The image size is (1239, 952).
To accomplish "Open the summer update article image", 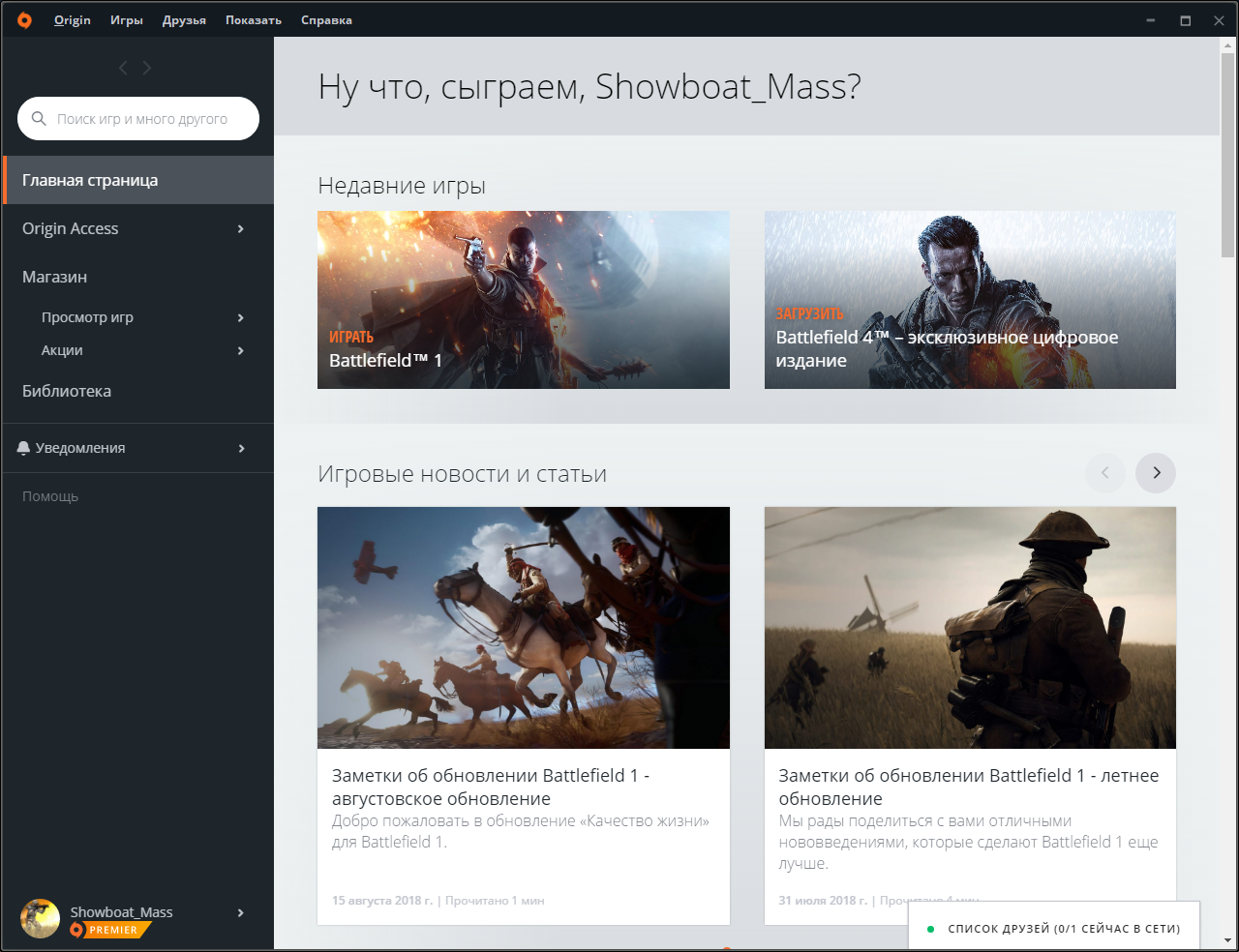I will [970, 628].
